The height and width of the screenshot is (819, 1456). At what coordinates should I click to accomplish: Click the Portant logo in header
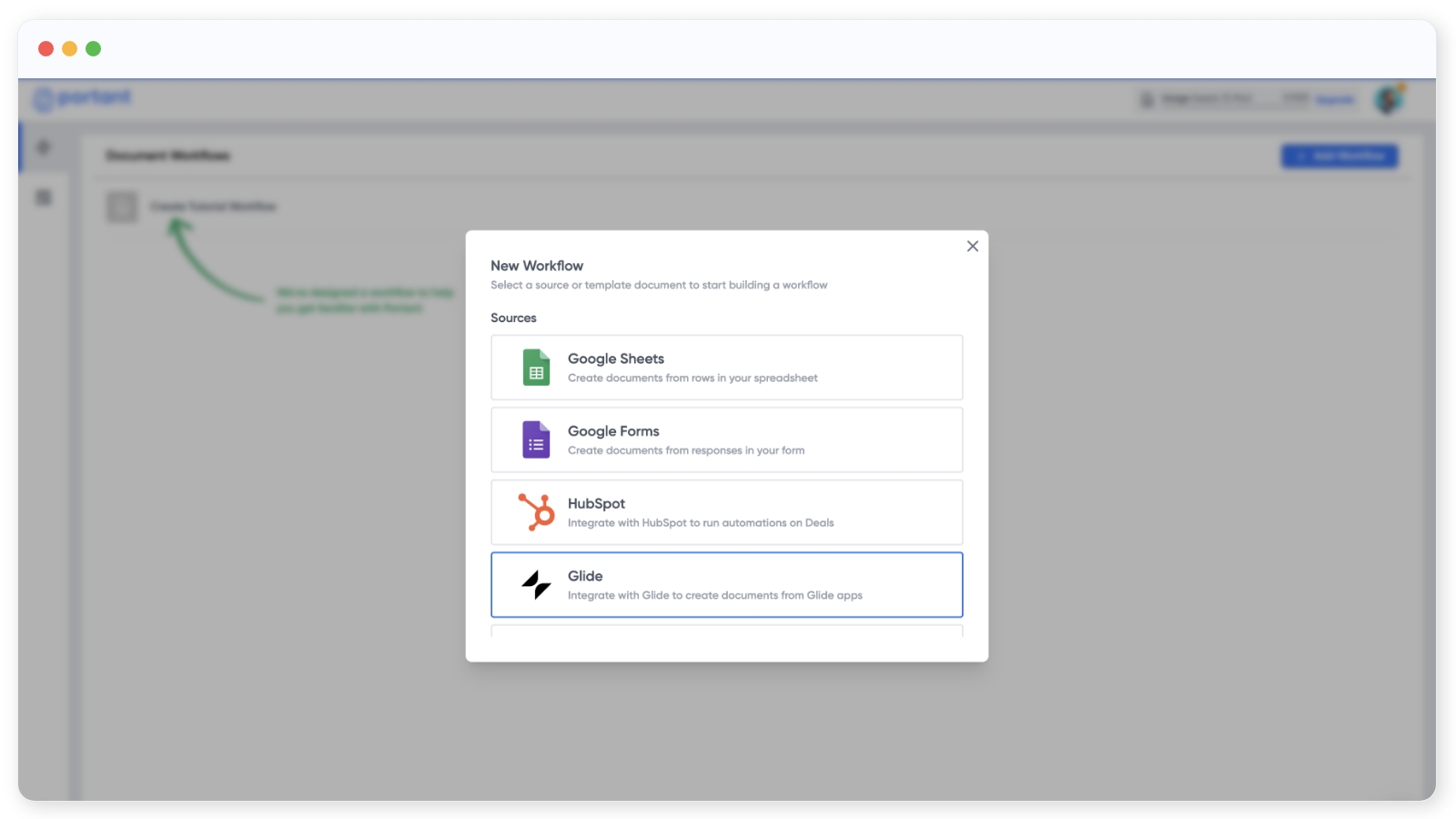[83, 98]
